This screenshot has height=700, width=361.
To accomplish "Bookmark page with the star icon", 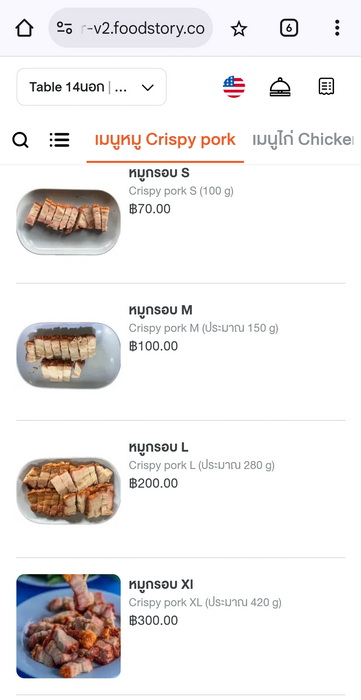I will tap(239, 29).
